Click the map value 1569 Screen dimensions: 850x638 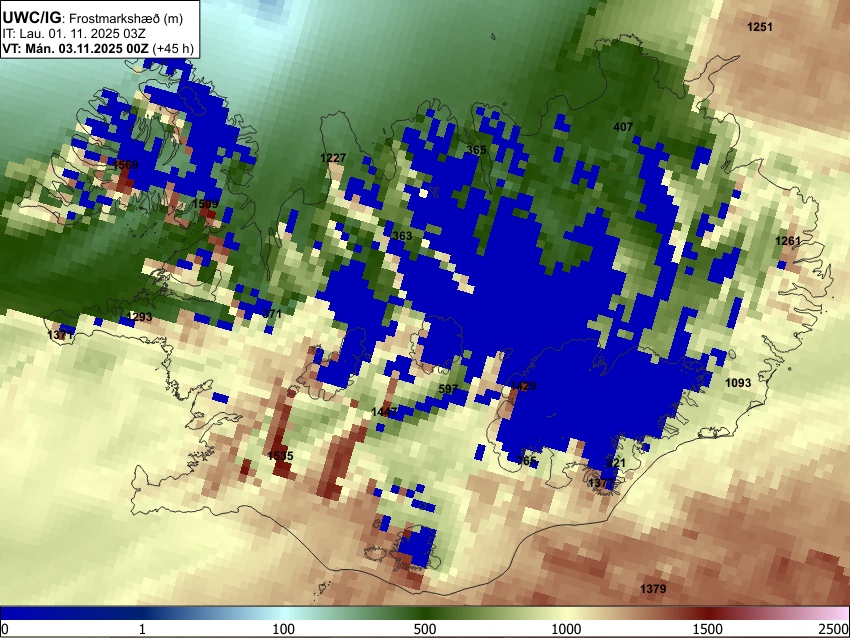pos(125,165)
